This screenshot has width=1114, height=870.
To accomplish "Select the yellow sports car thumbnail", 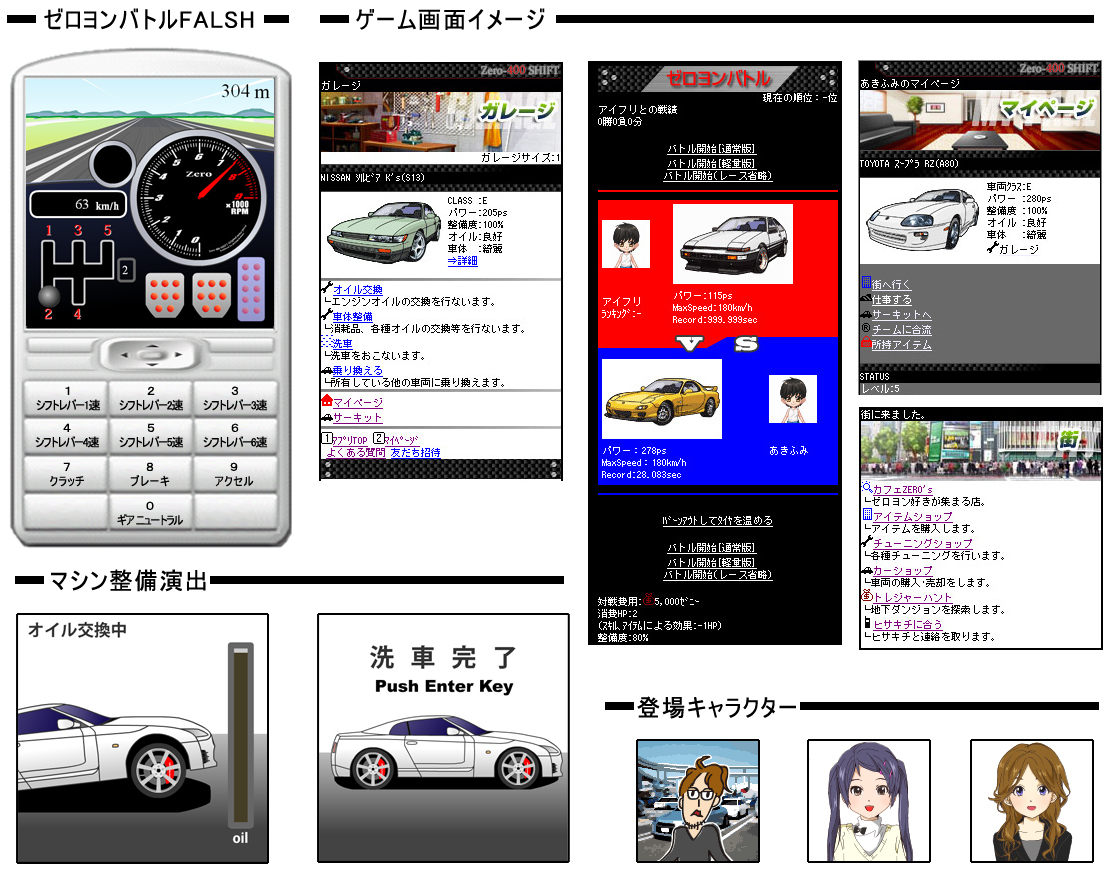I will click(661, 399).
